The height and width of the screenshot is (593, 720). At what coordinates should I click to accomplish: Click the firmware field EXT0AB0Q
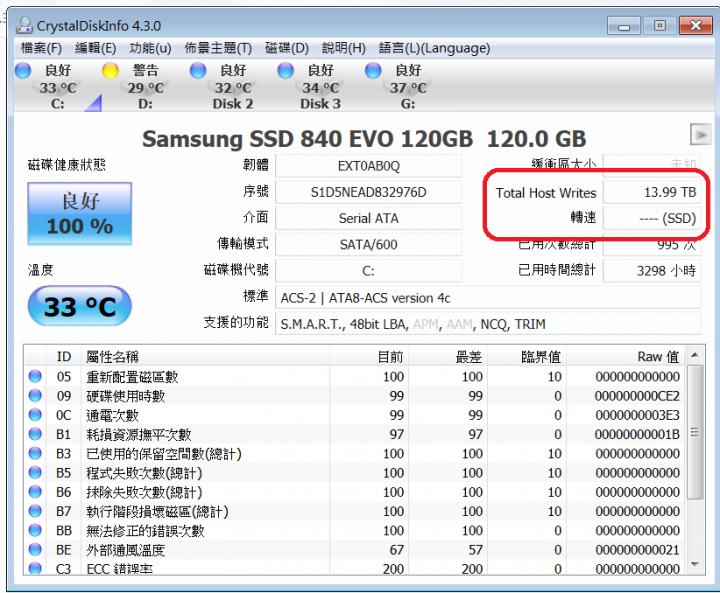point(369,166)
